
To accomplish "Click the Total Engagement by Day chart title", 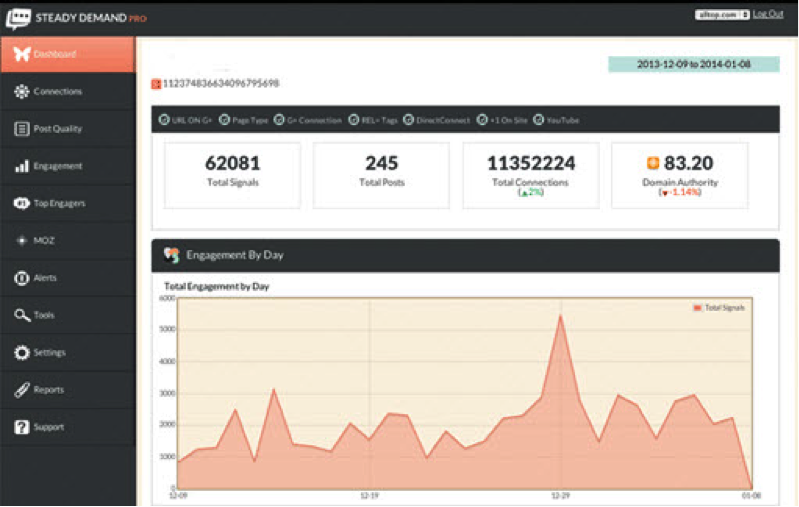I will click(217, 286).
